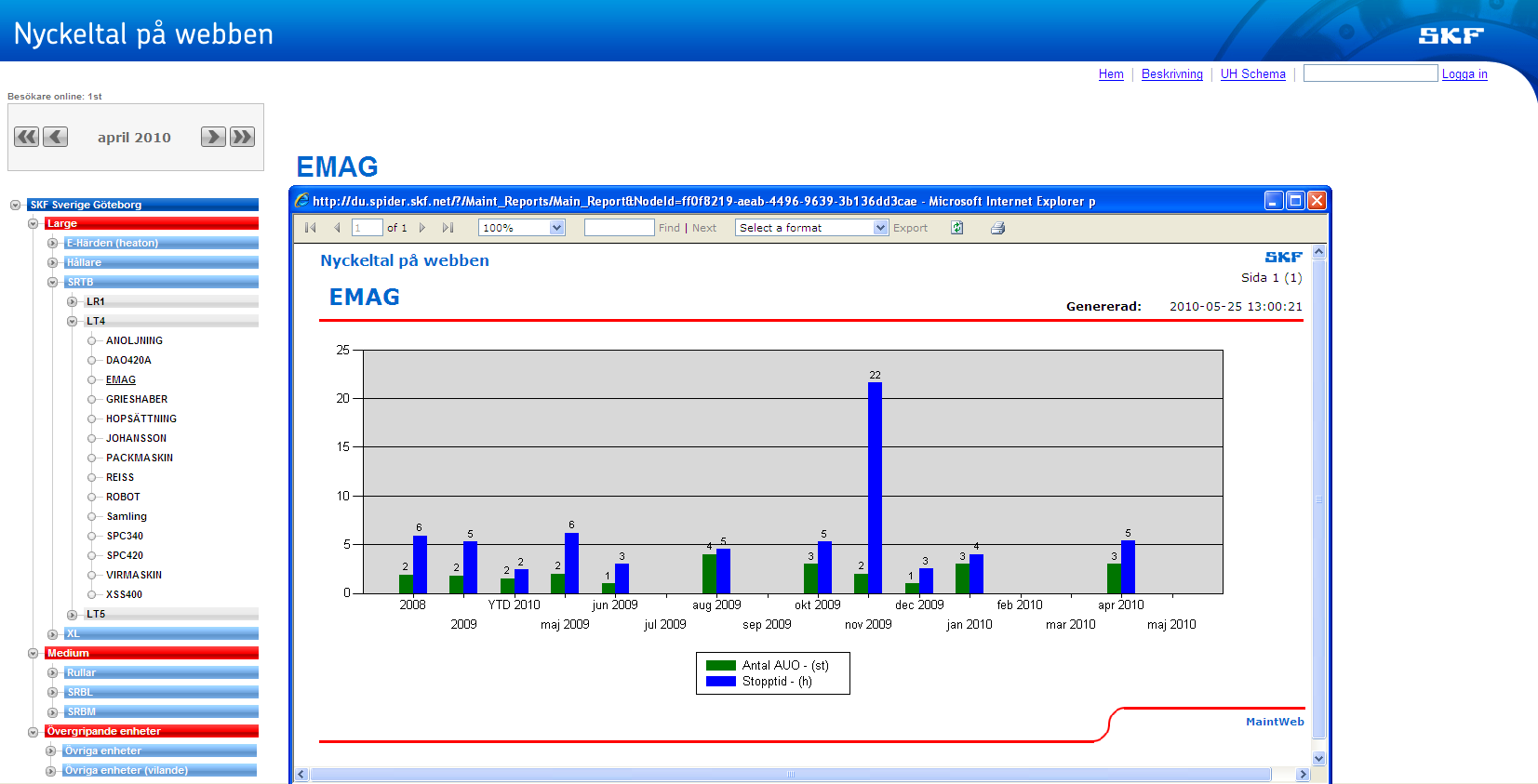The width and height of the screenshot is (1538, 784).
Task: Go to previous month arrow button
Action: coord(56,137)
